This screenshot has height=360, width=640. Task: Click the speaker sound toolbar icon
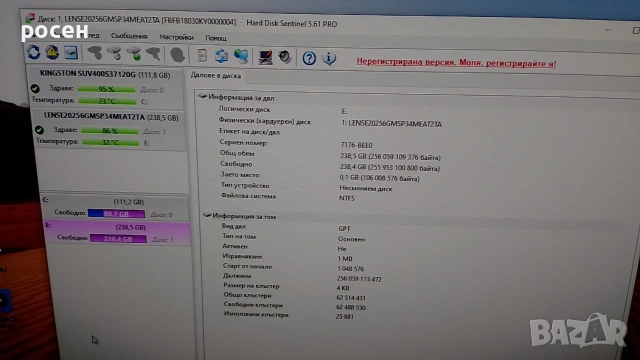[284, 57]
